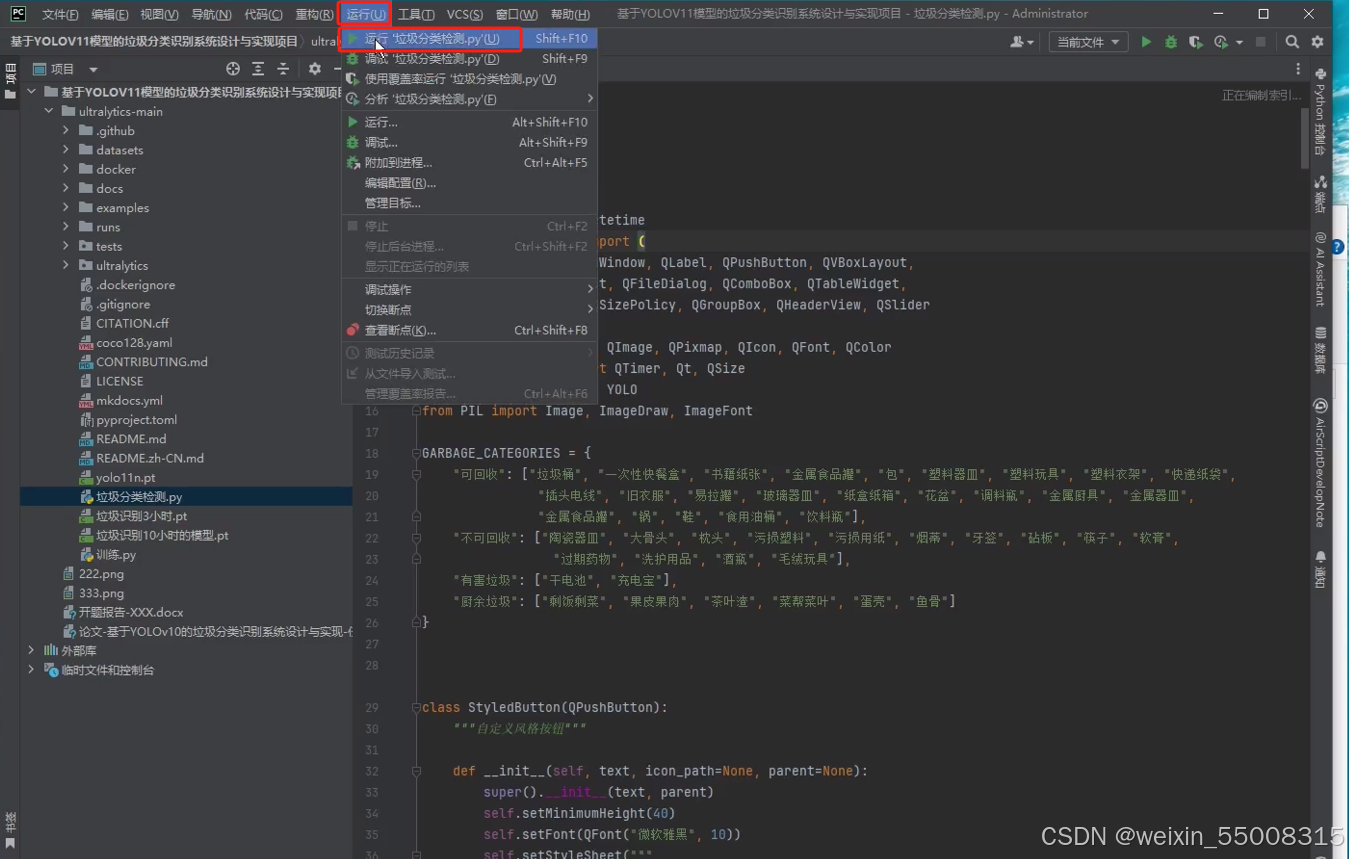
Task: Open the AI Assistant side panel
Action: [1320, 269]
